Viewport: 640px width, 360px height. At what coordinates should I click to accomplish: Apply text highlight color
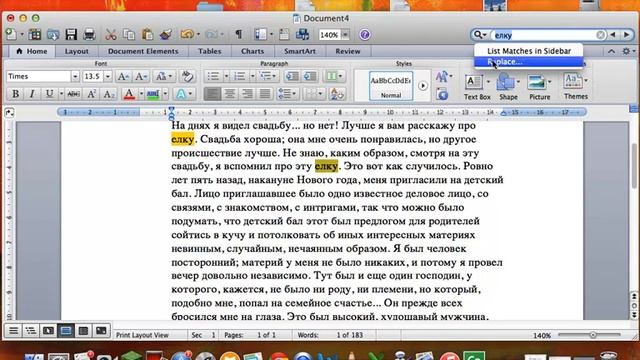click(153, 94)
